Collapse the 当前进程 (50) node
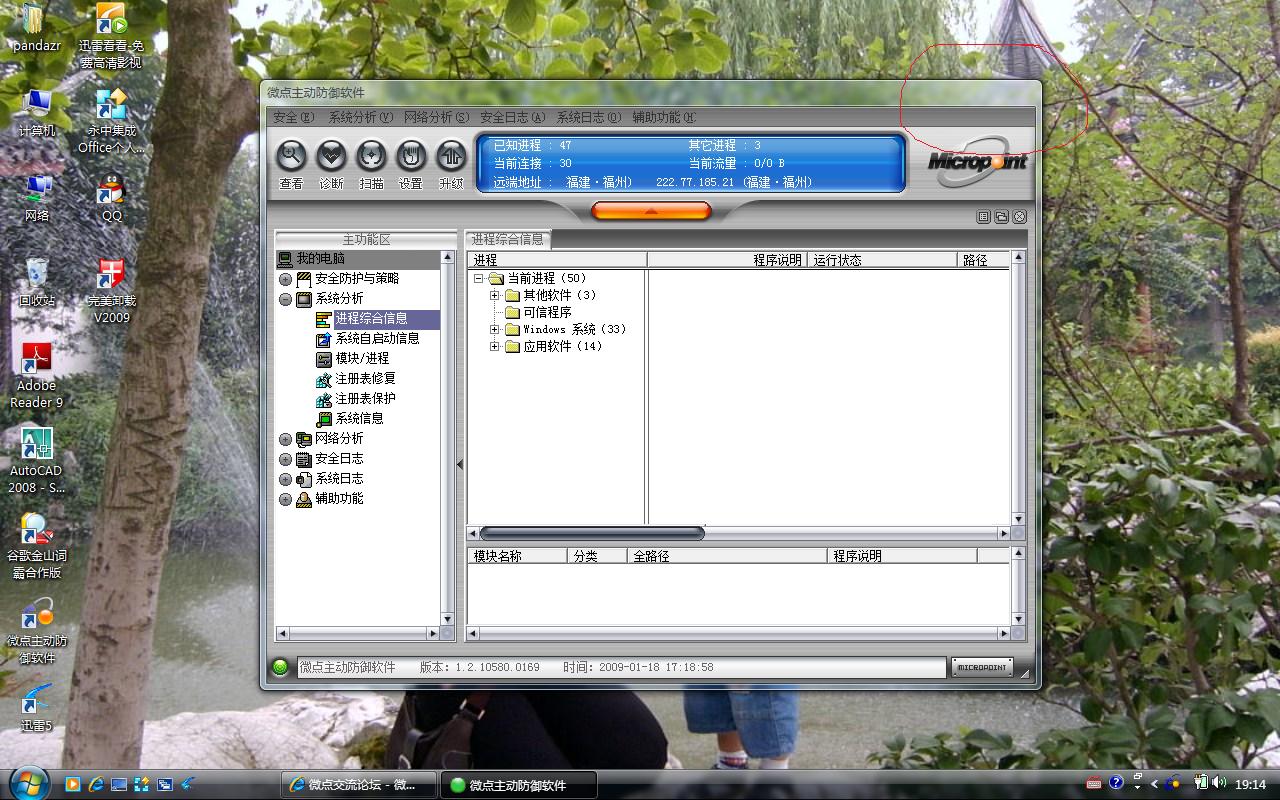The image size is (1280, 800). (478, 278)
